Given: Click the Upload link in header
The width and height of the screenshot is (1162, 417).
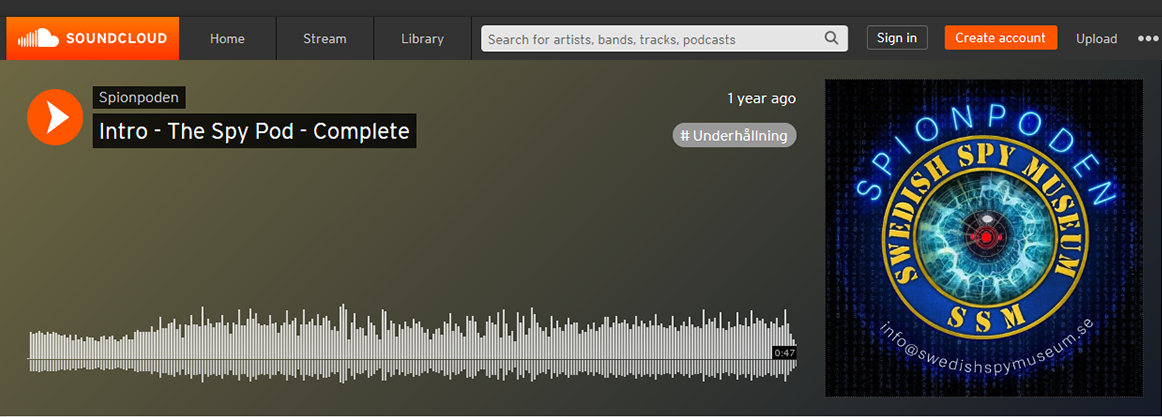Looking at the screenshot, I should pyautogui.click(x=1096, y=39).
